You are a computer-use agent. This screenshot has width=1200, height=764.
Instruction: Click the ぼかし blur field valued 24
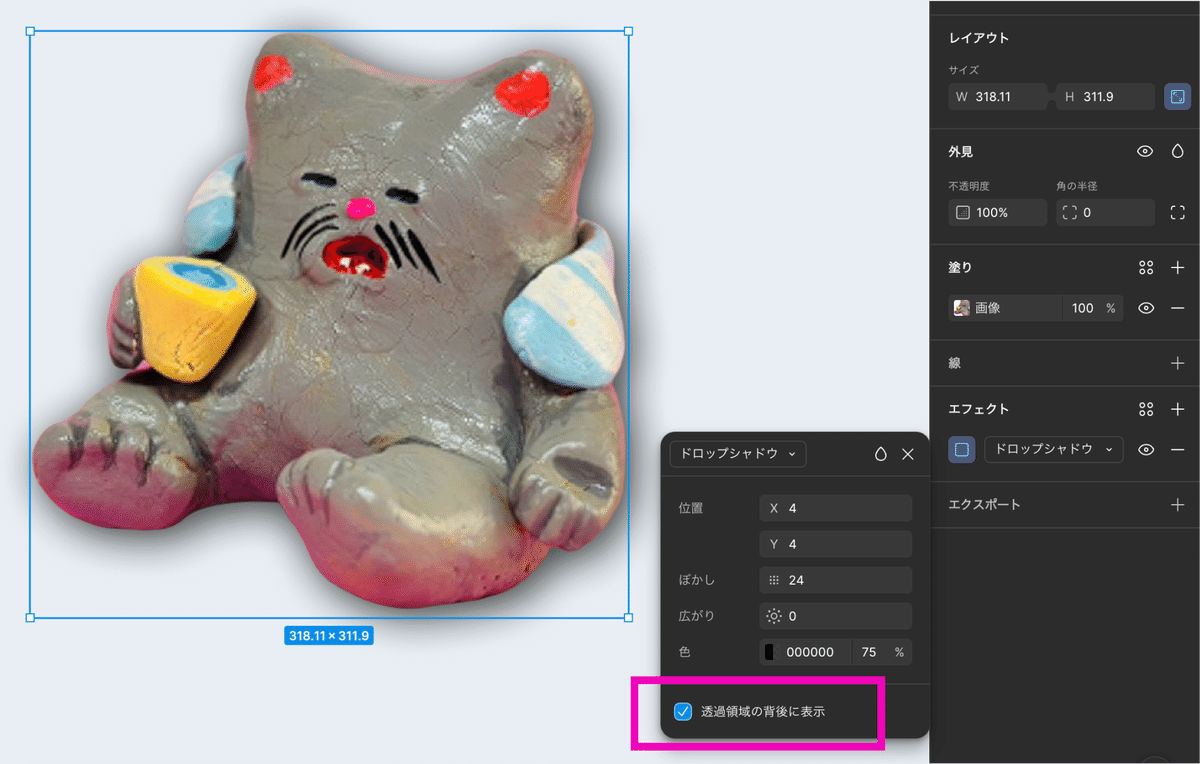pyautogui.click(x=836, y=580)
